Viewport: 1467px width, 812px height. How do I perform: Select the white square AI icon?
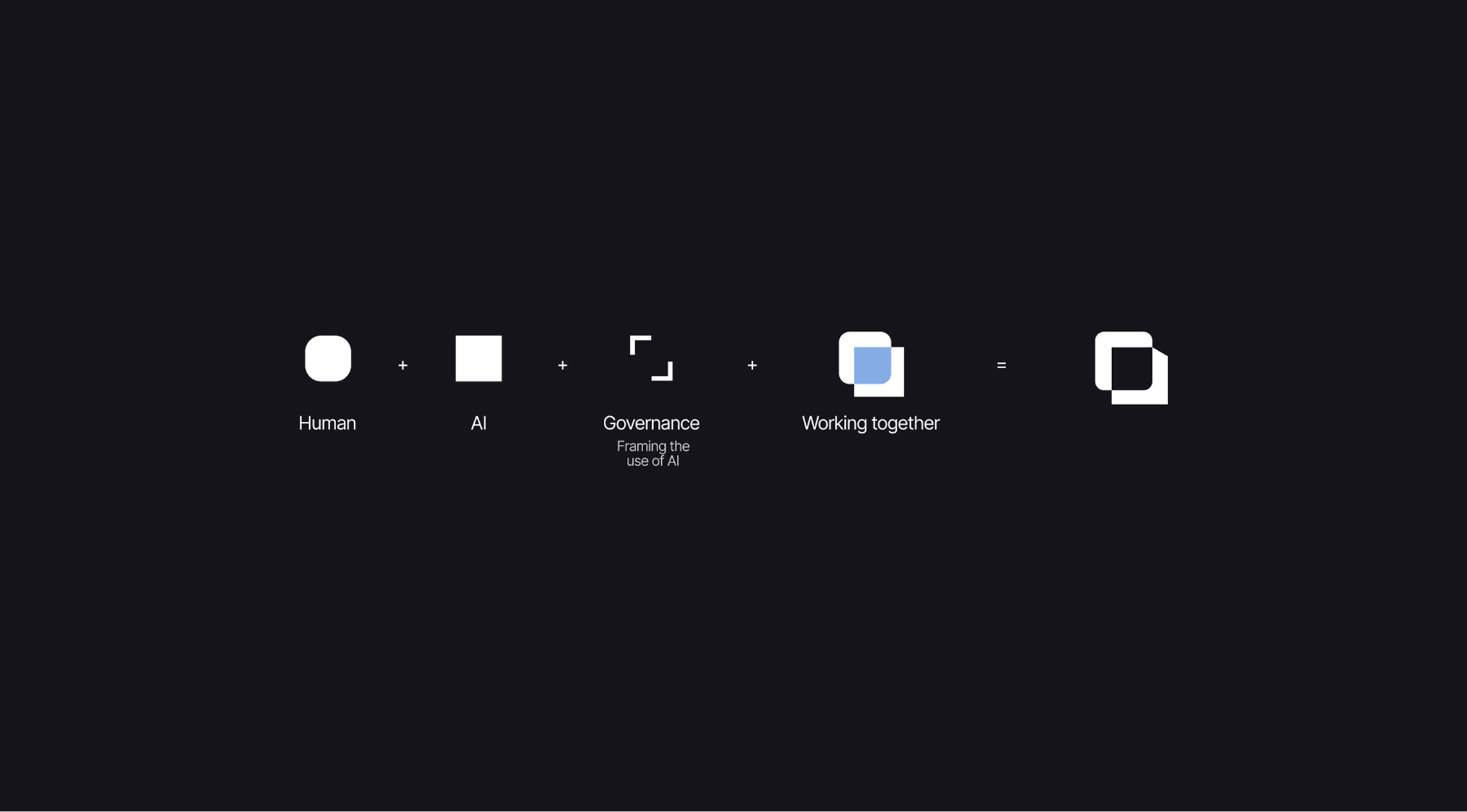click(478, 359)
